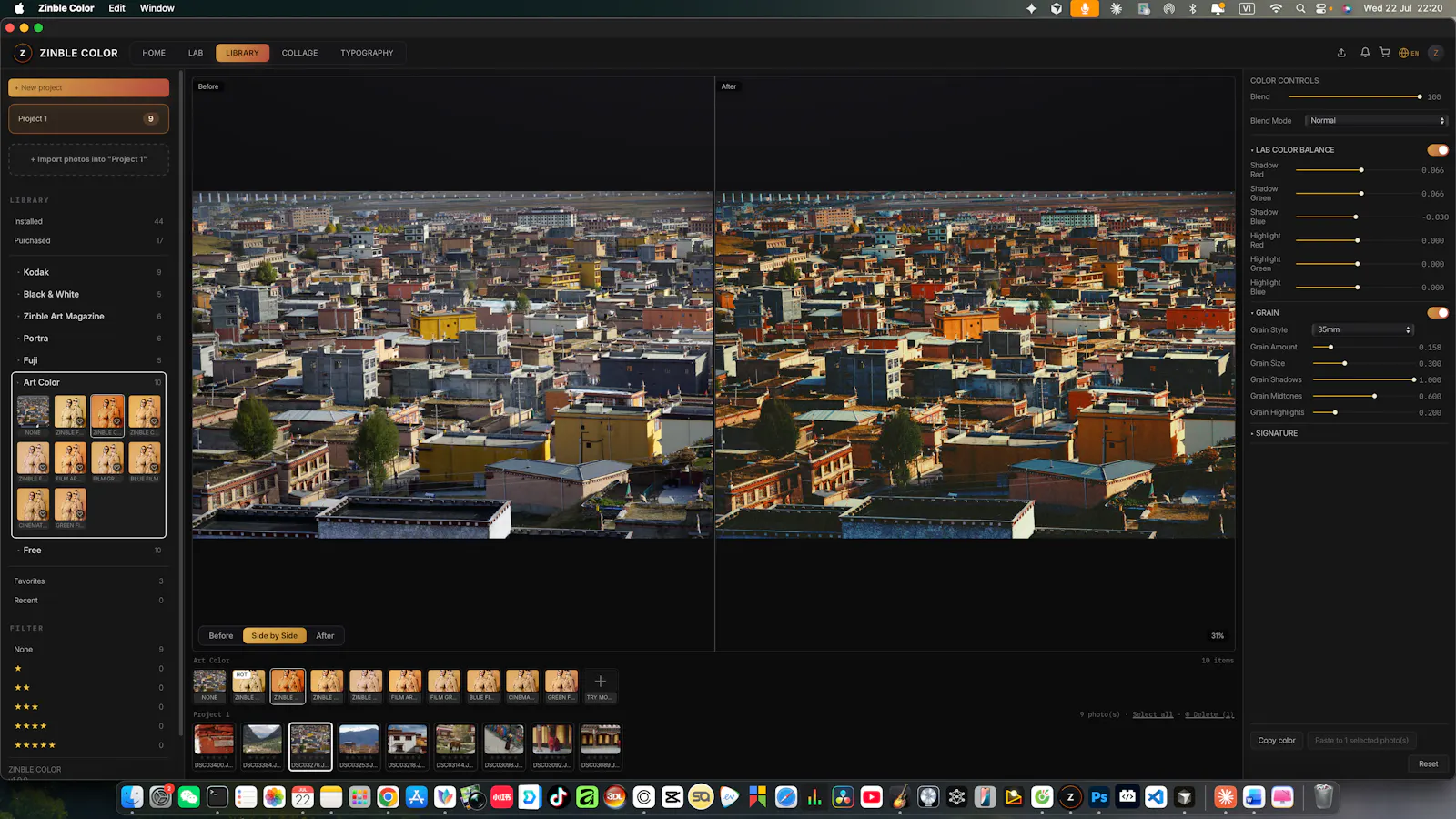This screenshot has height=819, width=1456.
Task: Switch to the LAB tab
Action: (x=196, y=53)
